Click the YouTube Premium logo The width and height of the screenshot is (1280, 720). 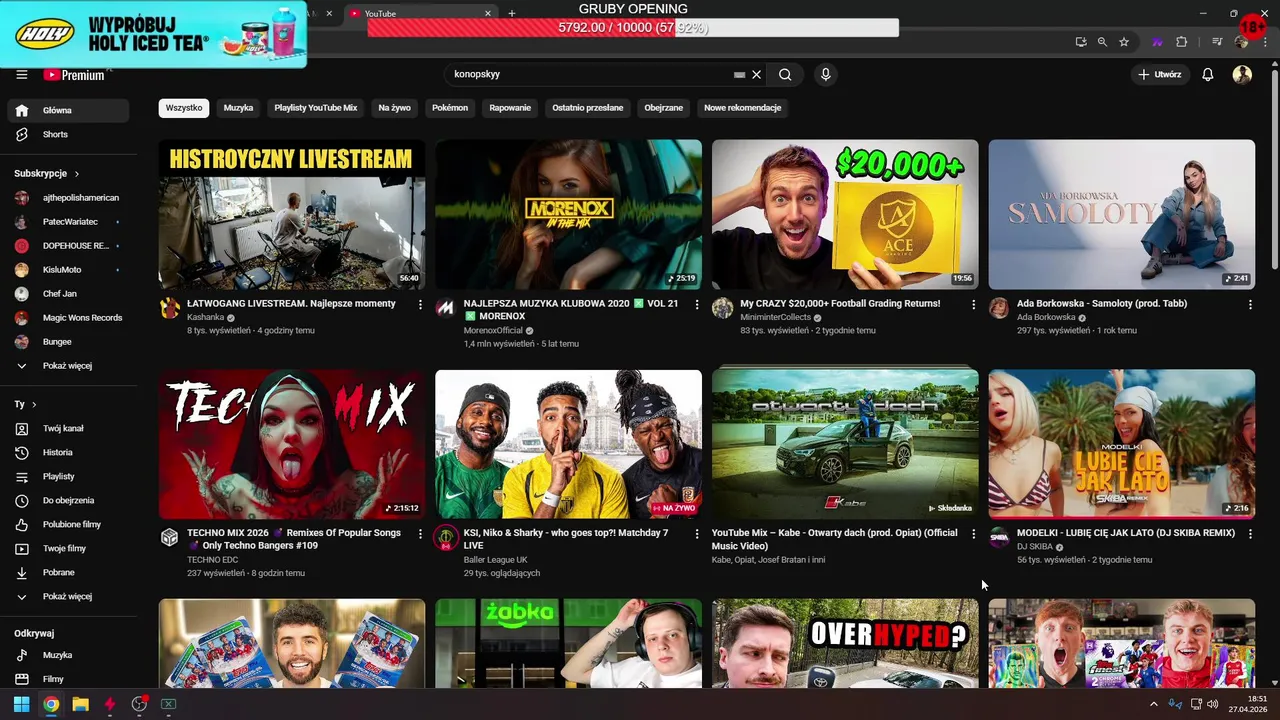(x=73, y=75)
